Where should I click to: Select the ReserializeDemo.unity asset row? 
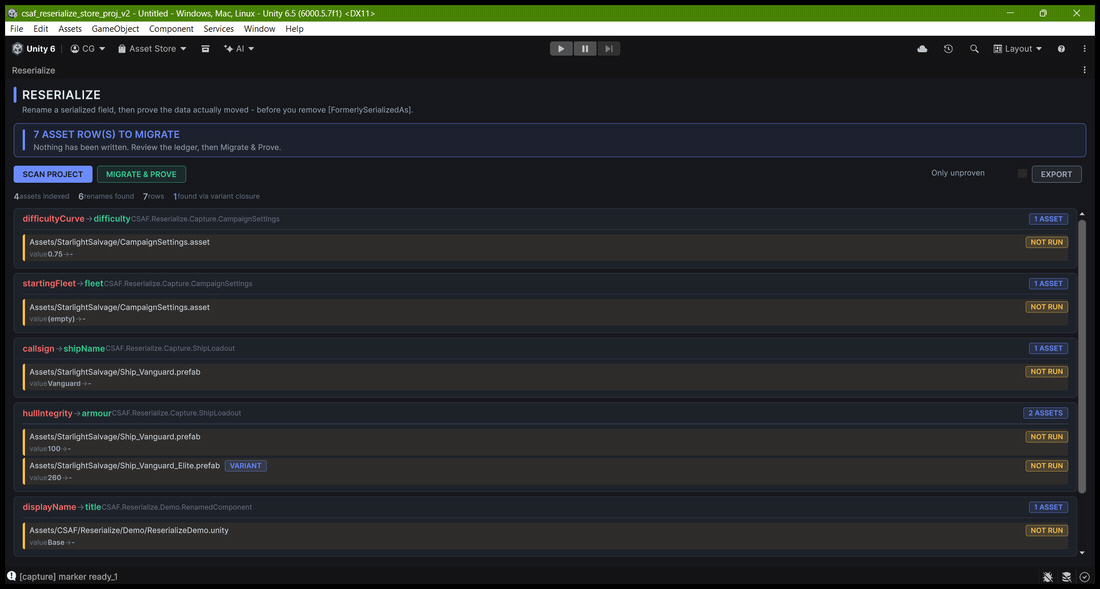click(x=546, y=536)
